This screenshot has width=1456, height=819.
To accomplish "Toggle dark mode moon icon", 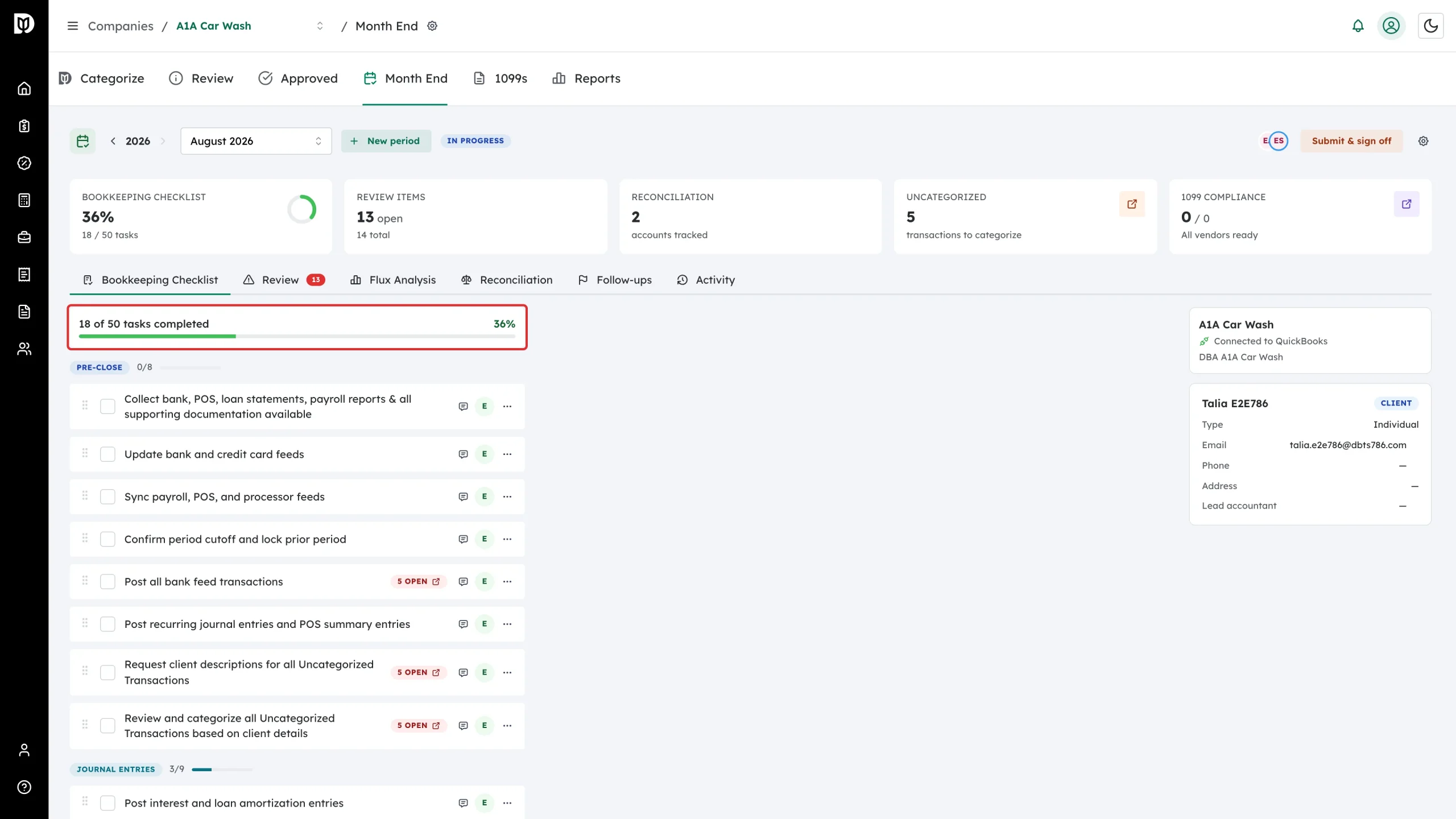I will pos(1430,26).
